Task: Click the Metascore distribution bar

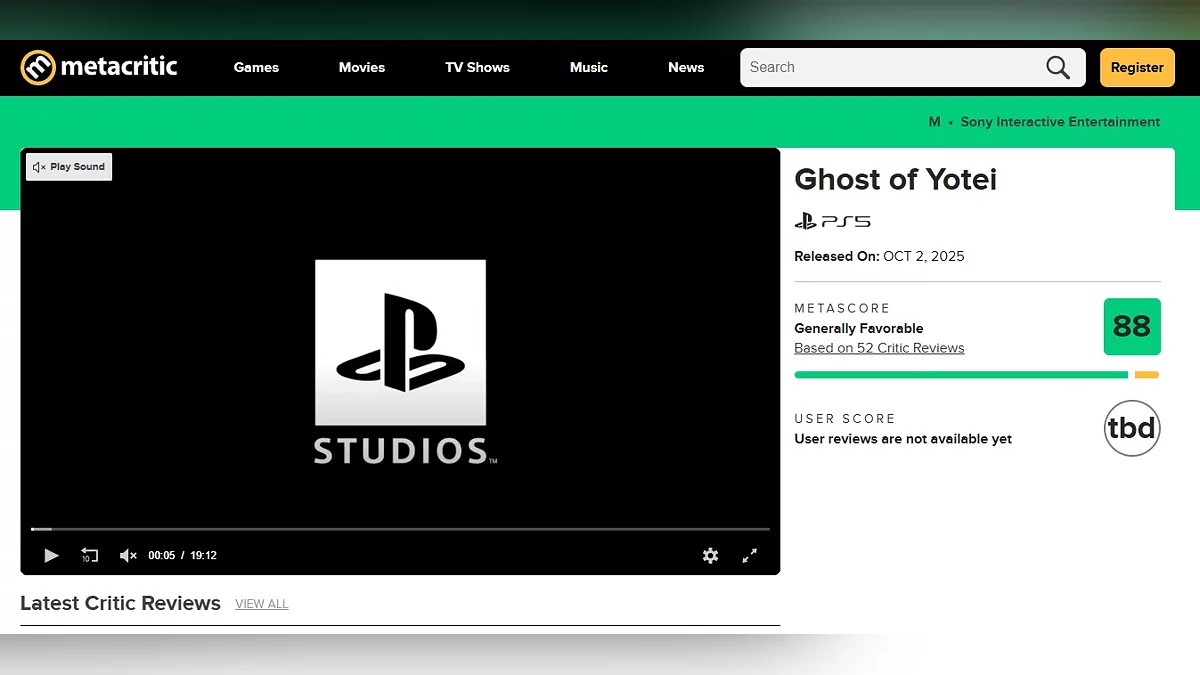Action: [976, 375]
